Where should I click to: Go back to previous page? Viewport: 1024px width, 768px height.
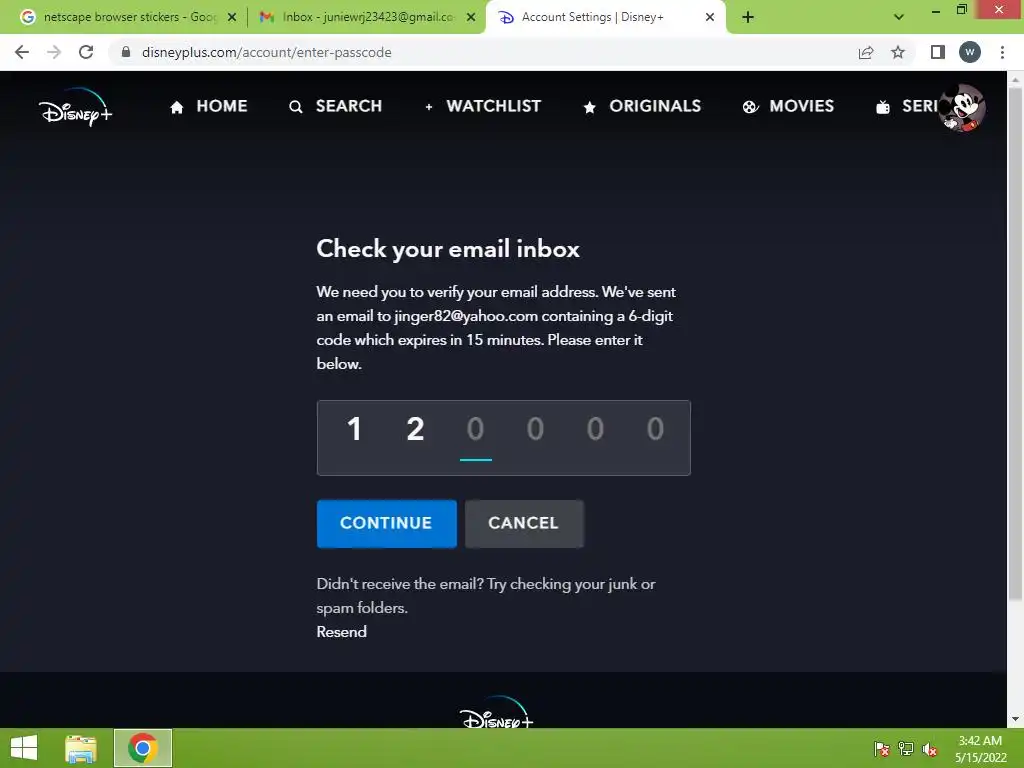22,52
